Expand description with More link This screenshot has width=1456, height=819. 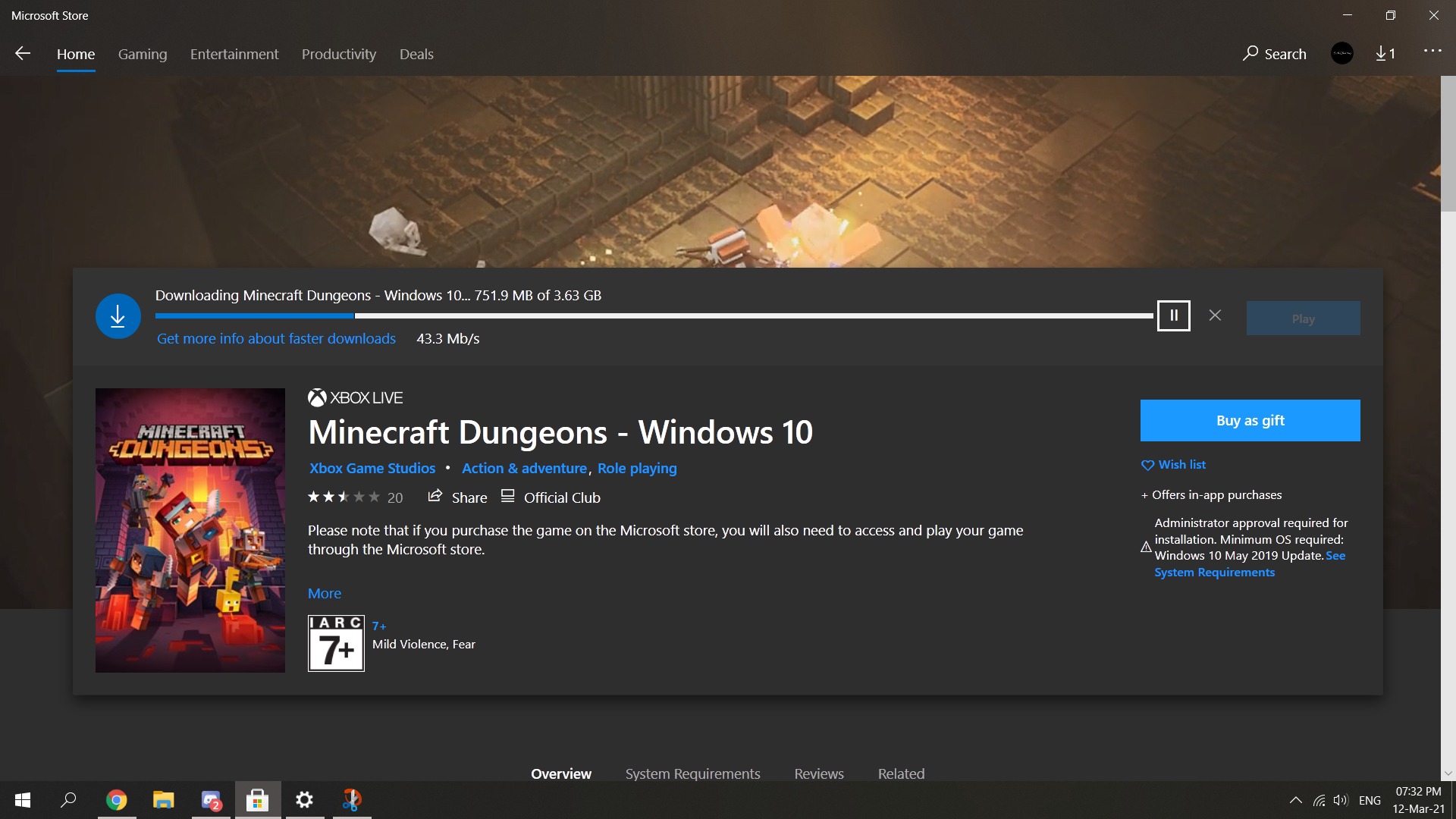tap(325, 593)
